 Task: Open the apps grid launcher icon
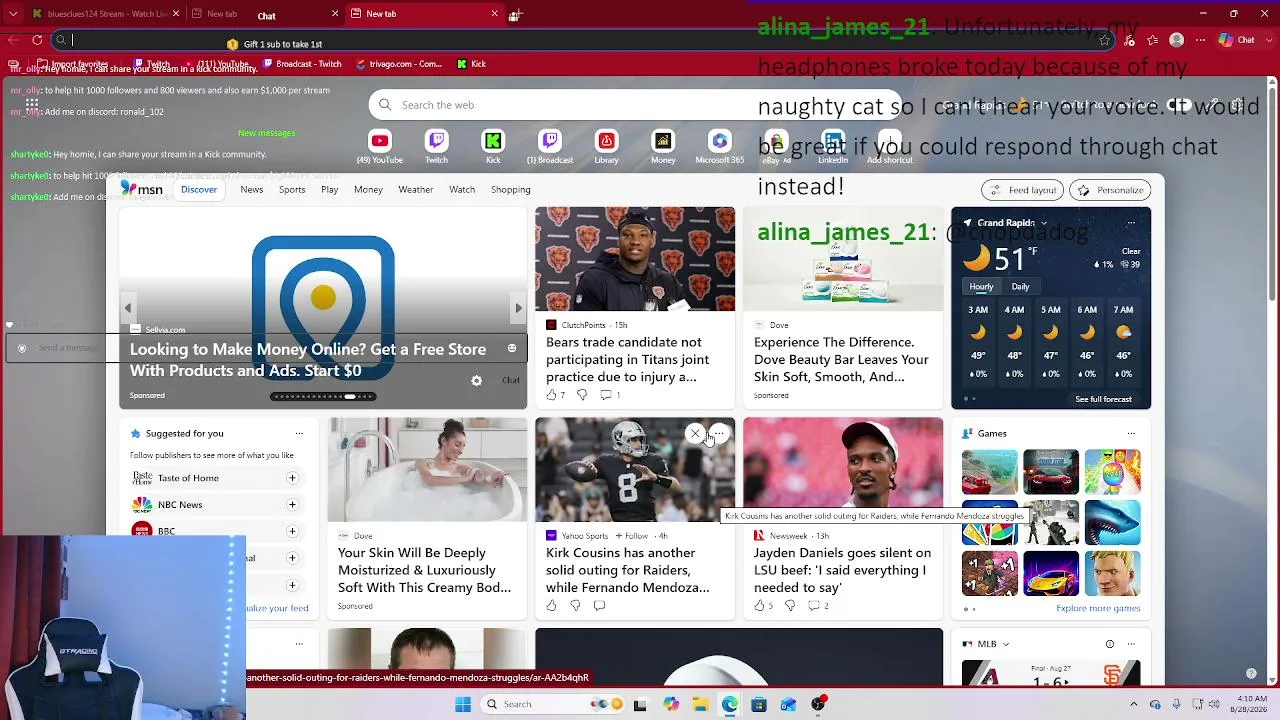(32, 104)
